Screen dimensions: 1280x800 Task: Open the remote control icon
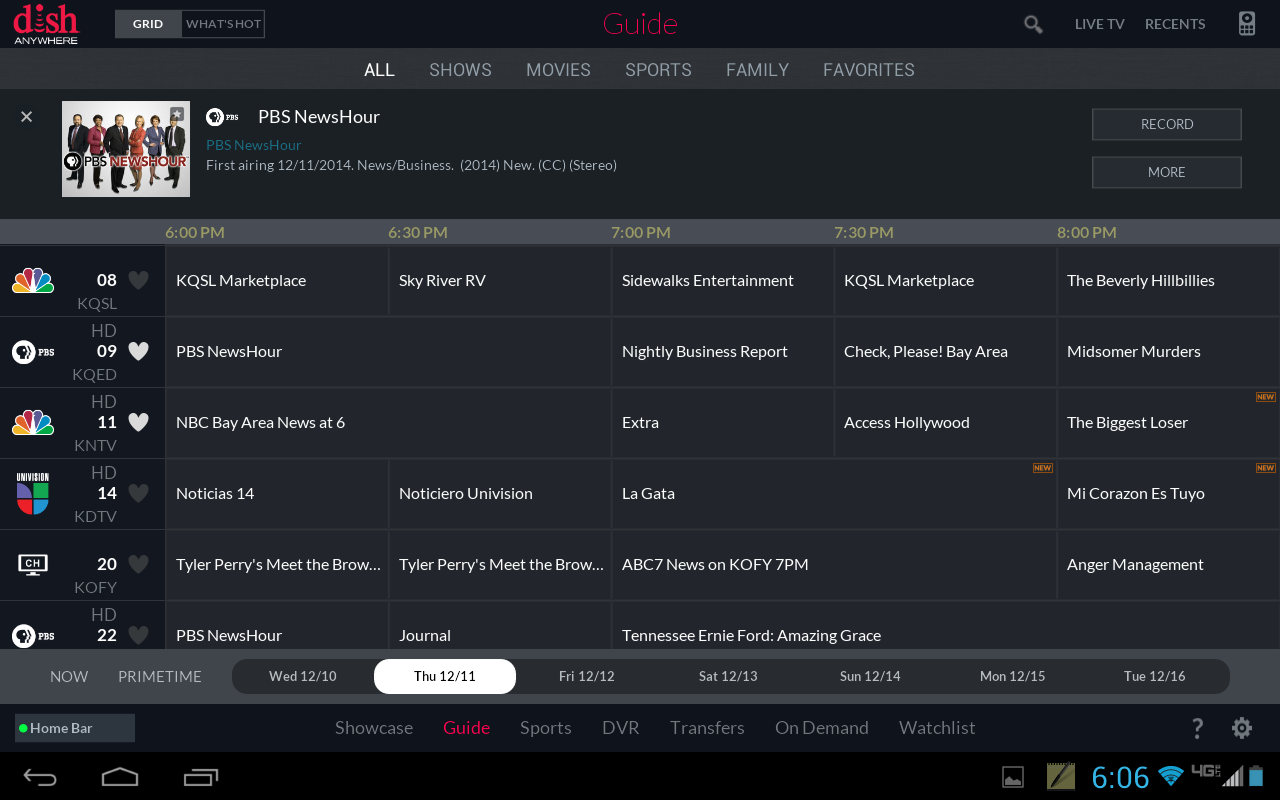(x=1247, y=24)
